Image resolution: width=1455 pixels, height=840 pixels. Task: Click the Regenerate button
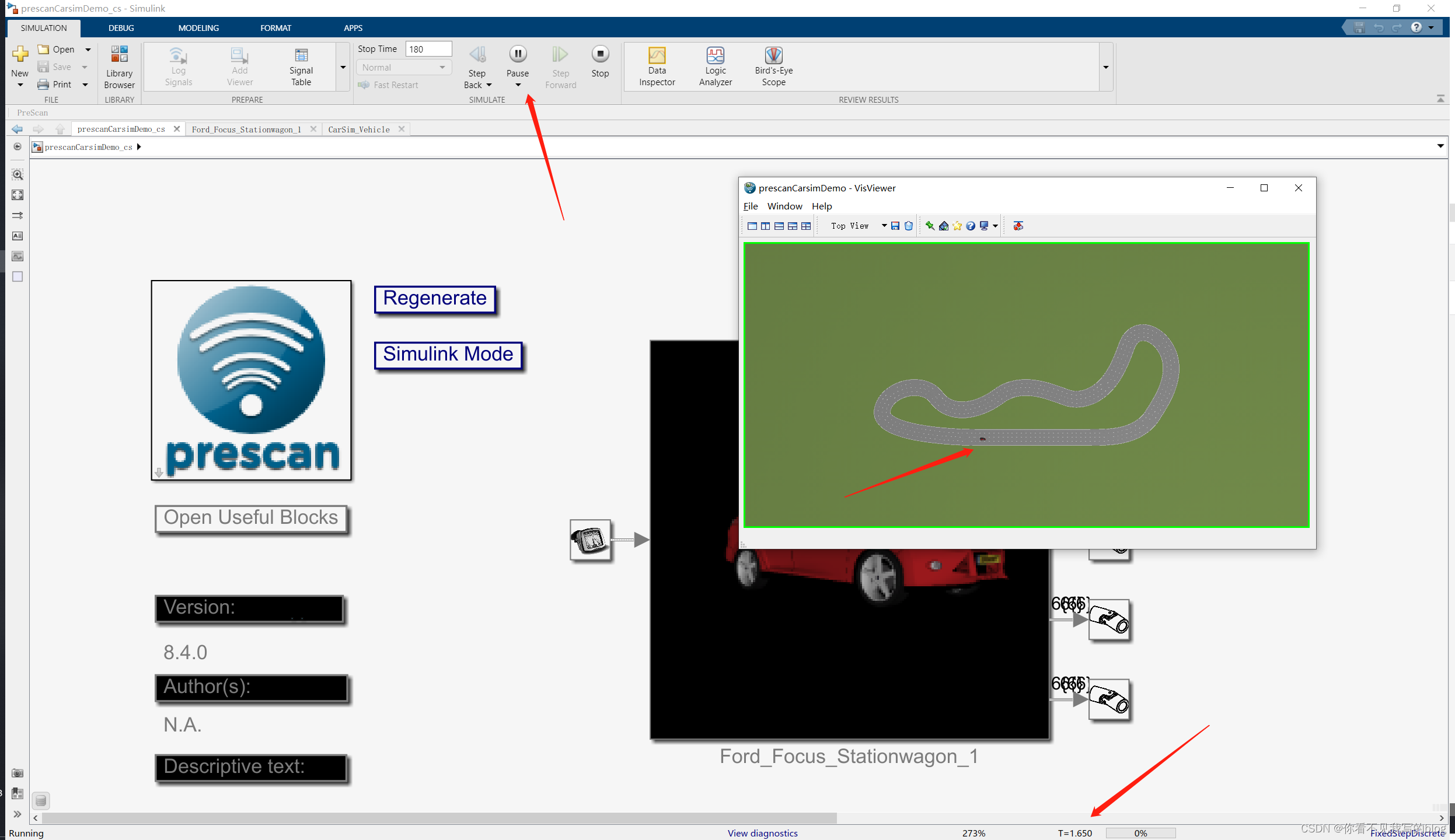point(435,297)
